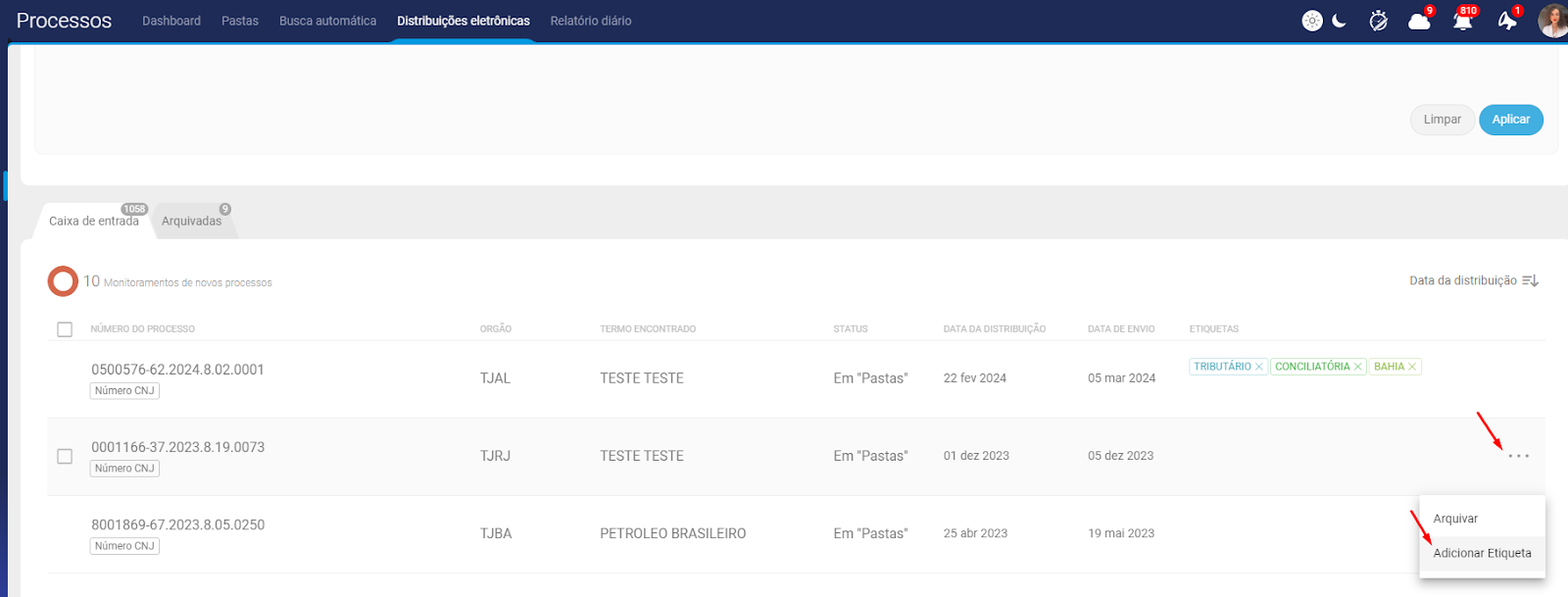Choose Adicionar Etiqueta from context menu
The height and width of the screenshot is (597, 1568).
point(1482,553)
